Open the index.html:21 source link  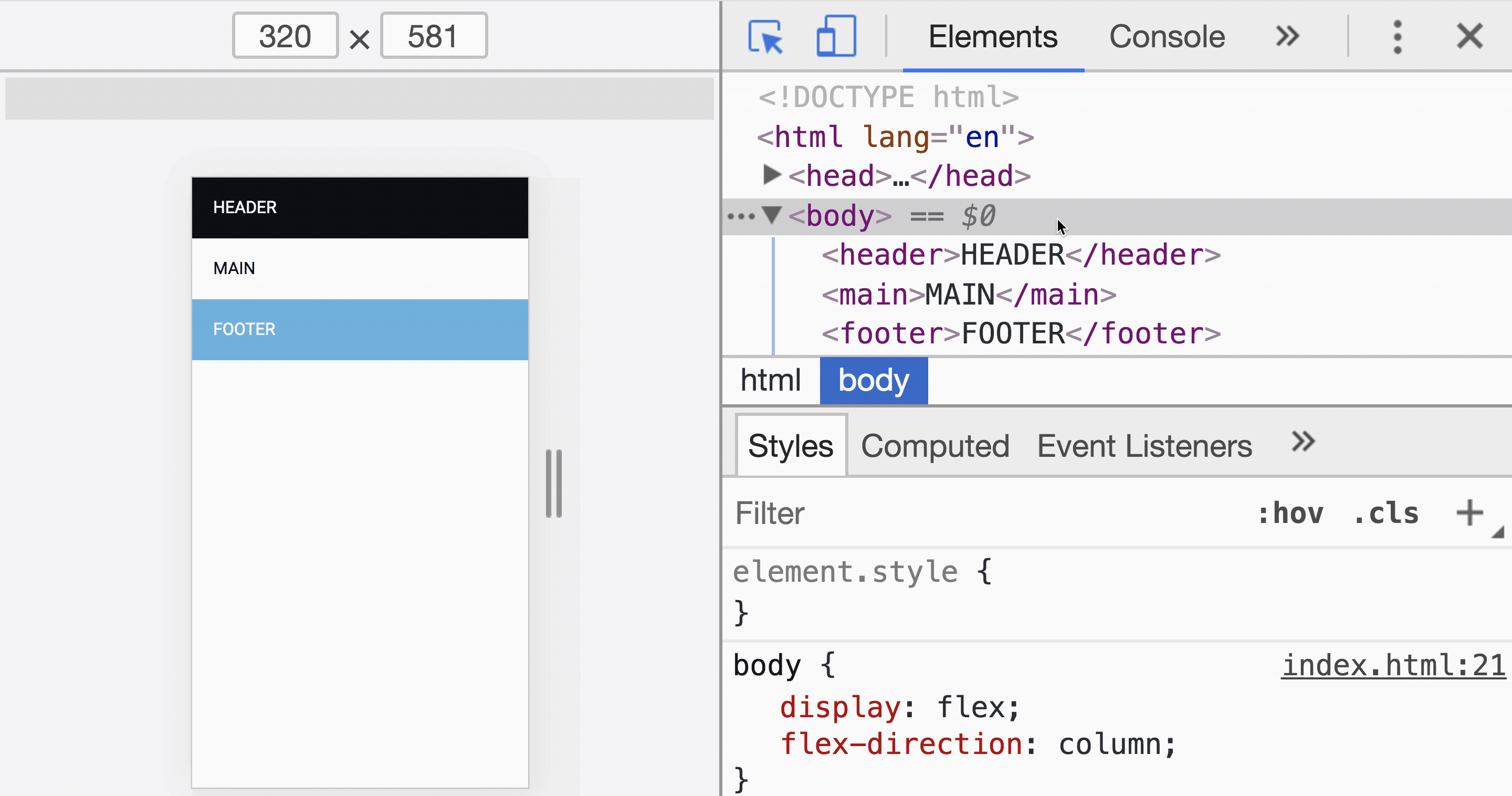(x=1393, y=665)
